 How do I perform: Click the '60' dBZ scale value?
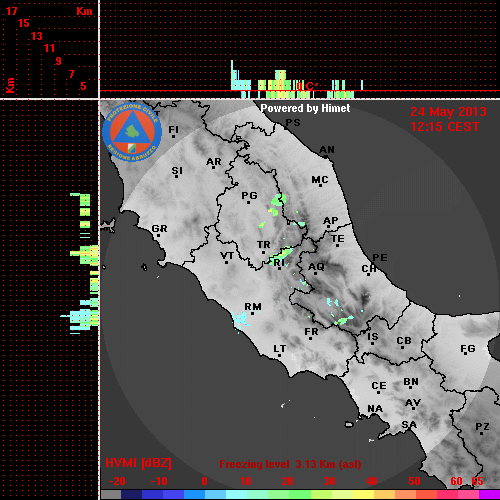(x=456, y=481)
